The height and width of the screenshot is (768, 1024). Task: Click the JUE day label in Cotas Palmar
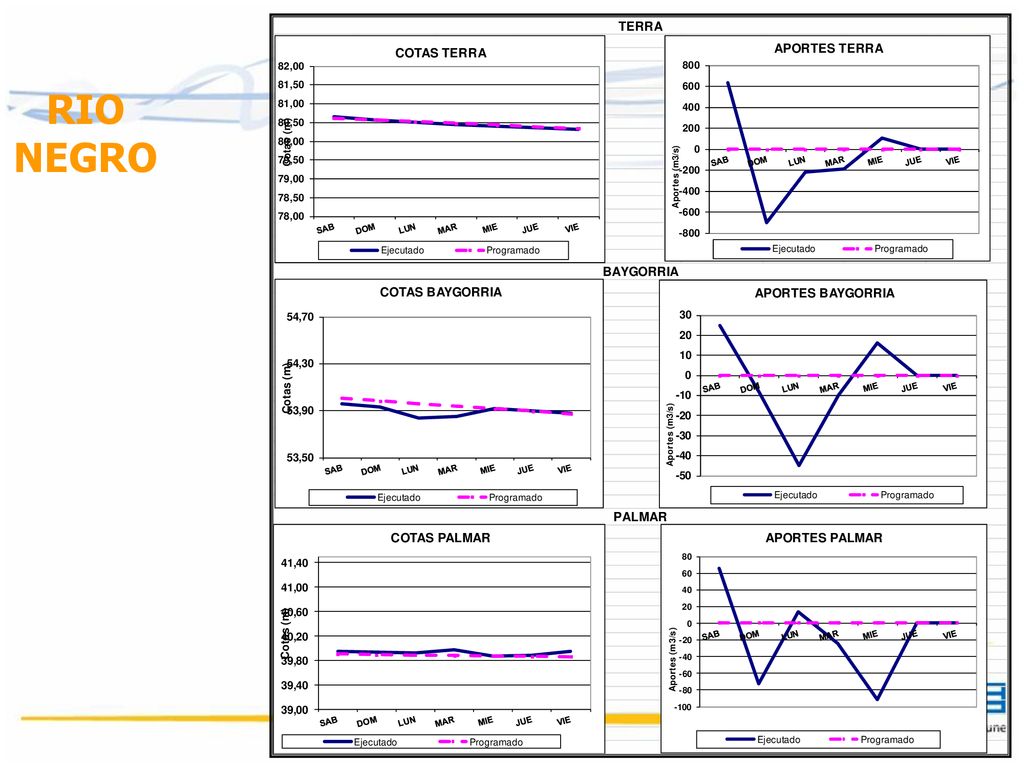[524, 721]
